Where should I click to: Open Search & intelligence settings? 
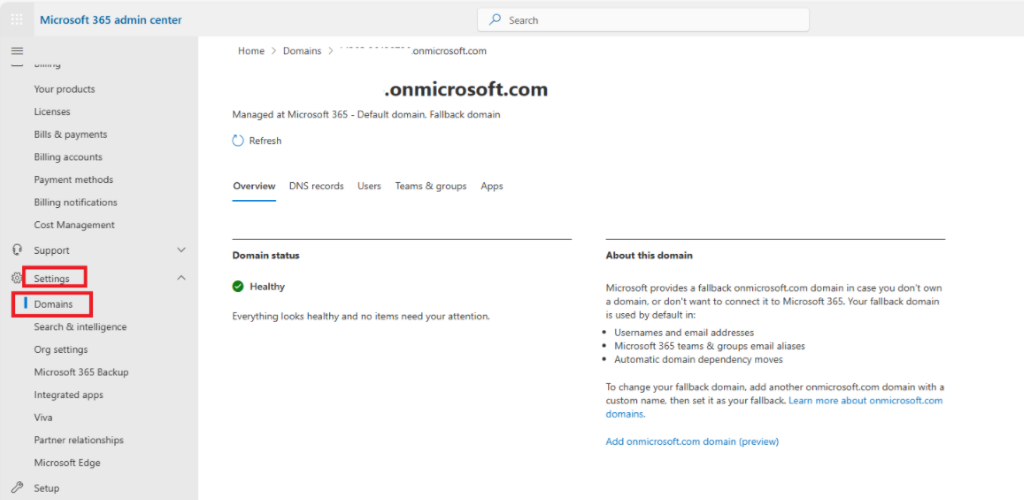point(80,326)
